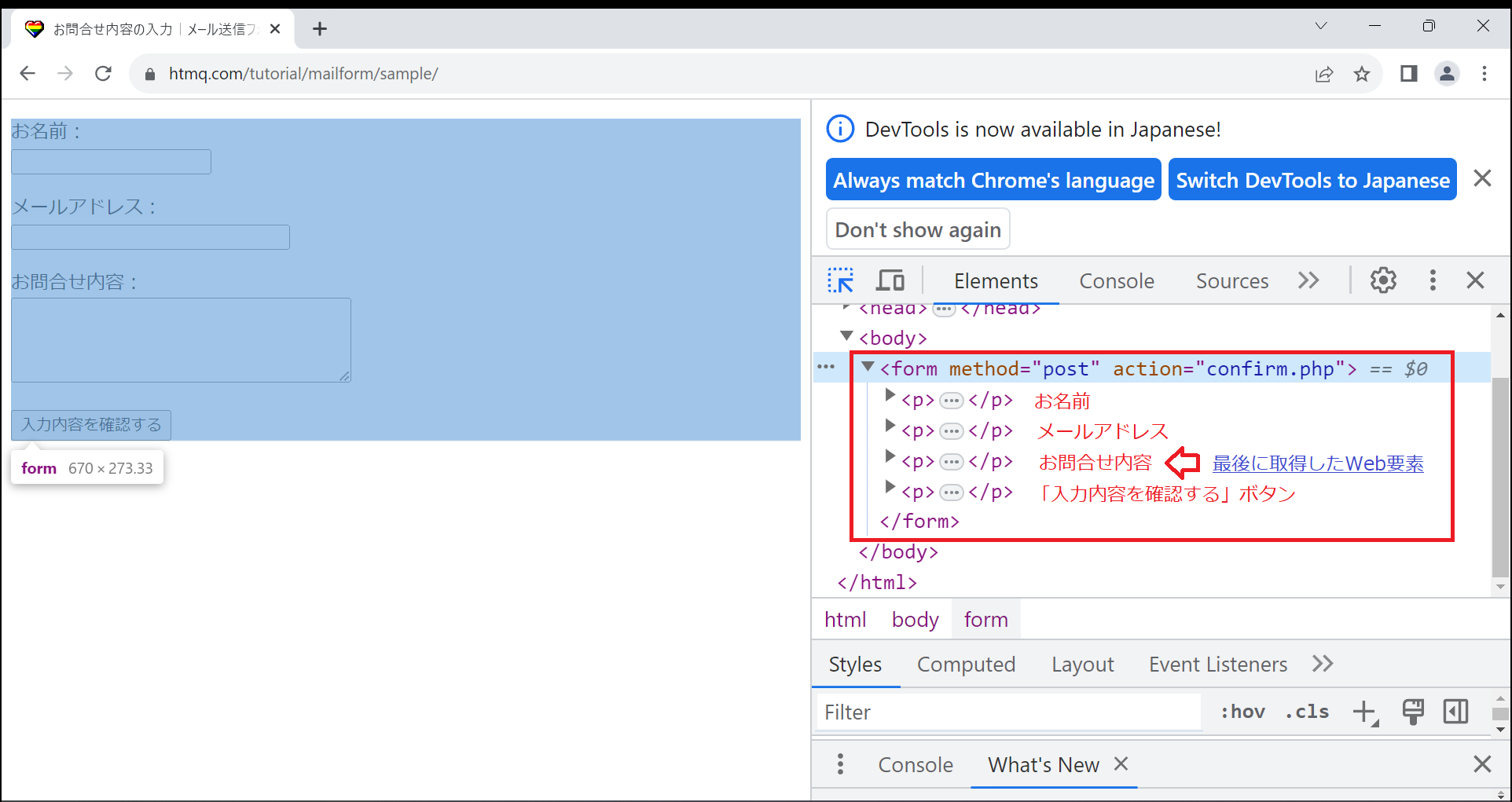1512x802 pixels.
Task: Click the new style rule plus icon
Action: tap(1365, 712)
